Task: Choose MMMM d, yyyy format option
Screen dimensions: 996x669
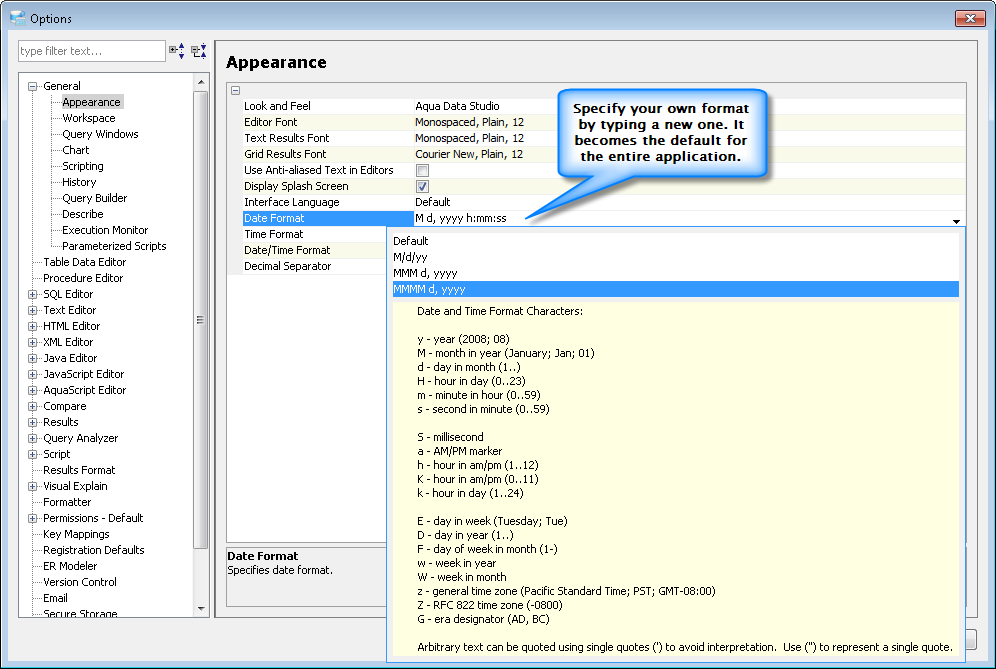Action: [676, 289]
